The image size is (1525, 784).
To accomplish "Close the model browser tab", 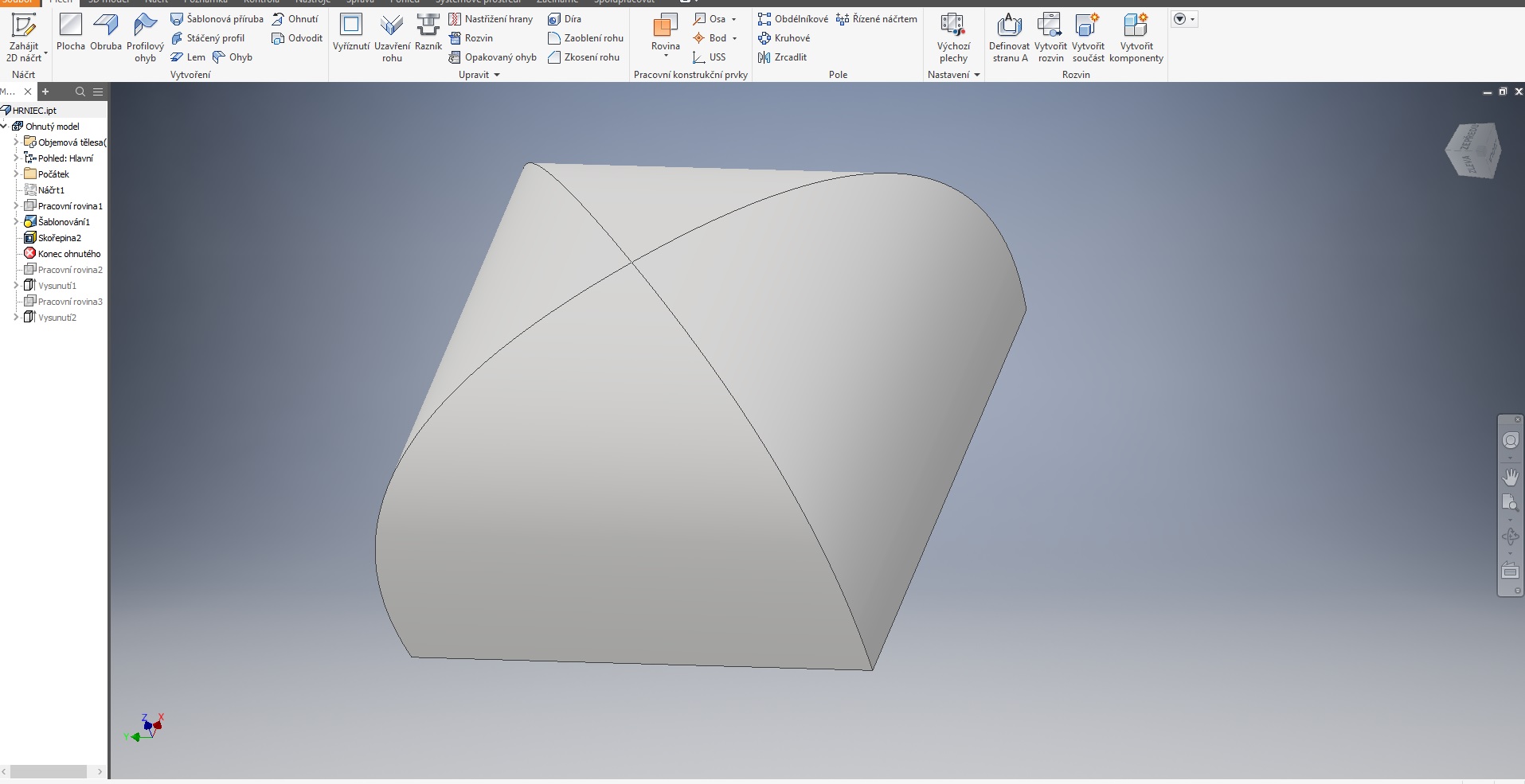I will tap(28, 92).
